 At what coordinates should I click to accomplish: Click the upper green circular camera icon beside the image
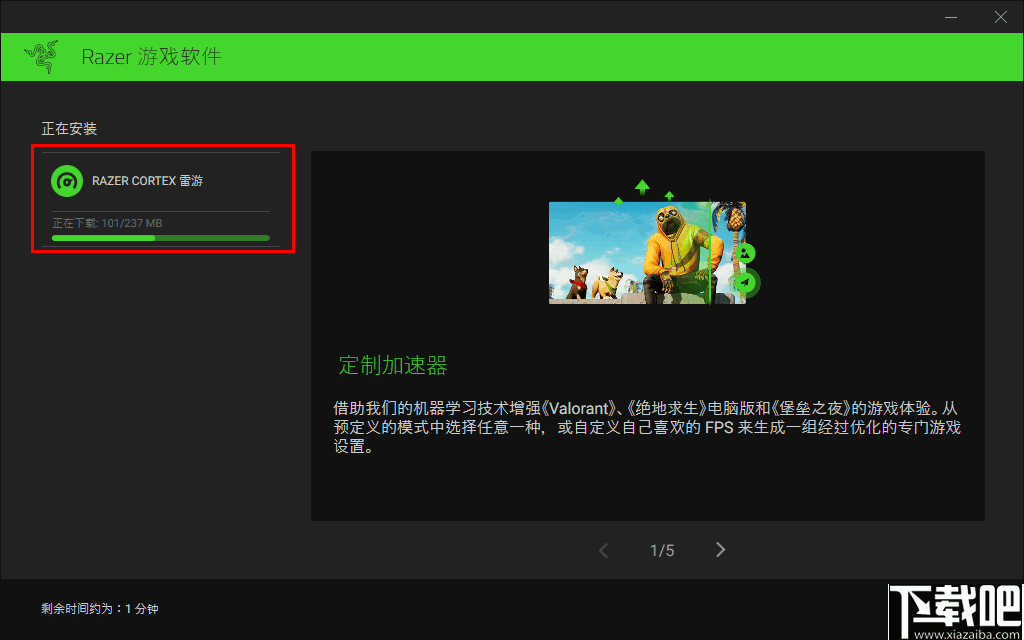(746, 254)
